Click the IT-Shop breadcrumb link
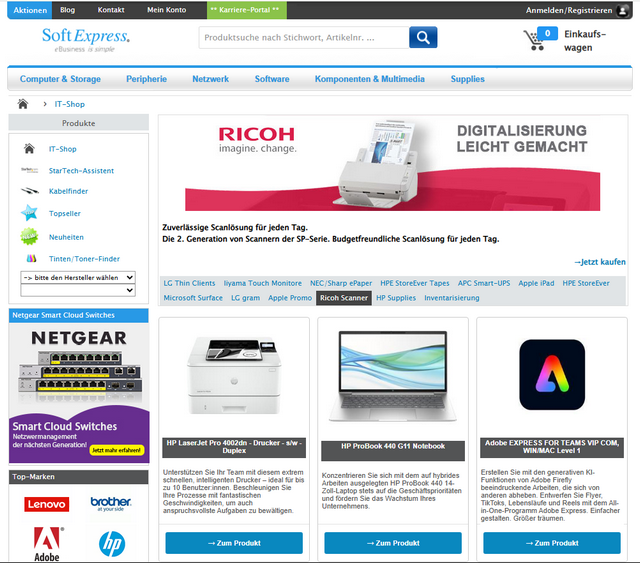This screenshot has height=563, width=640. point(70,104)
